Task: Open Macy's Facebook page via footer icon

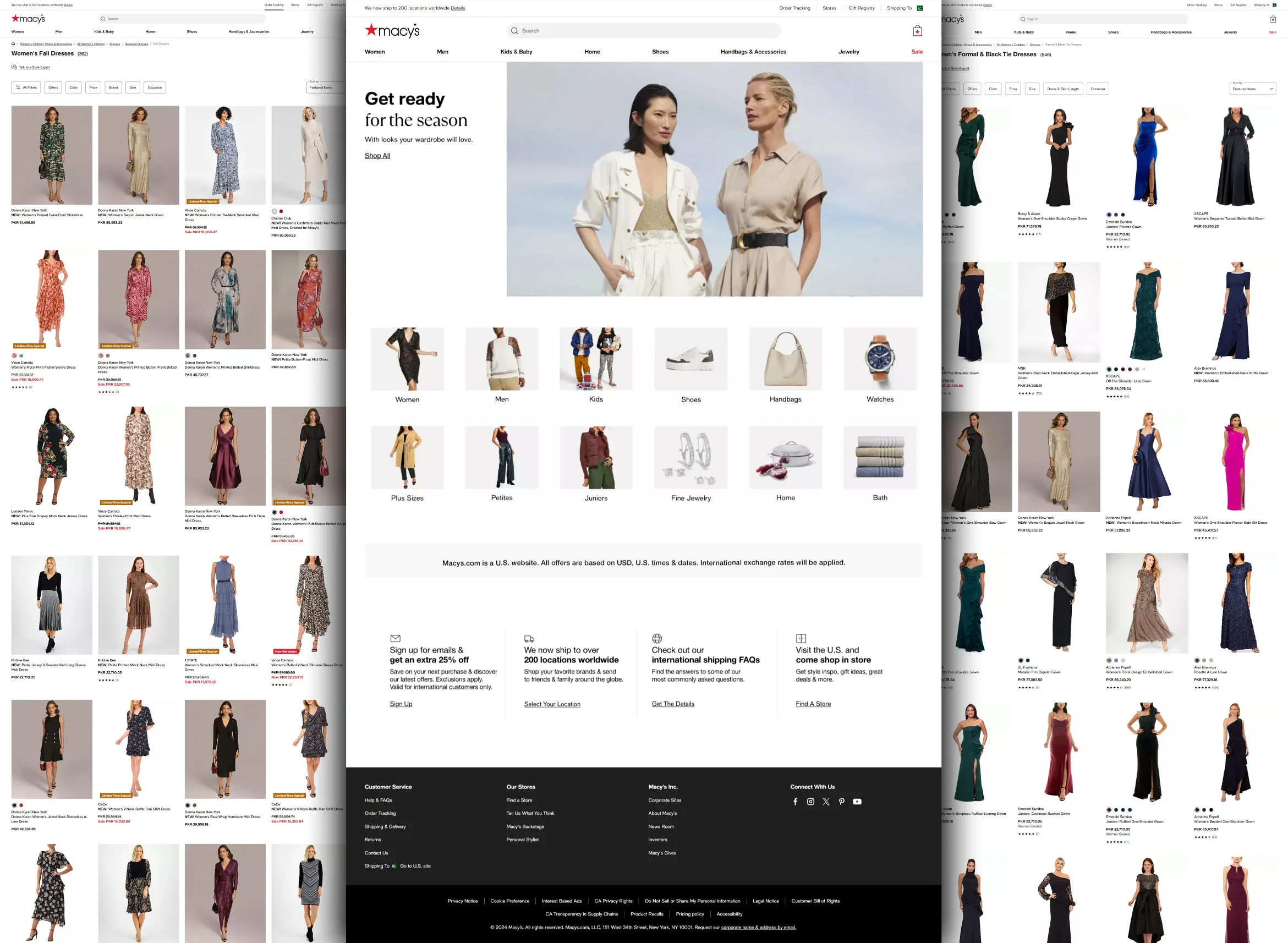Action: click(796, 802)
